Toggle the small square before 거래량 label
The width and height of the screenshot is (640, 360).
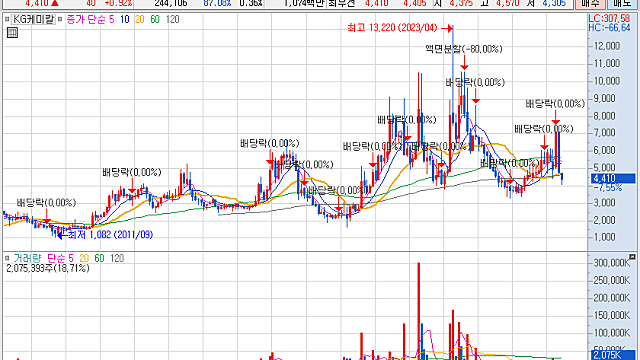[7, 258]
